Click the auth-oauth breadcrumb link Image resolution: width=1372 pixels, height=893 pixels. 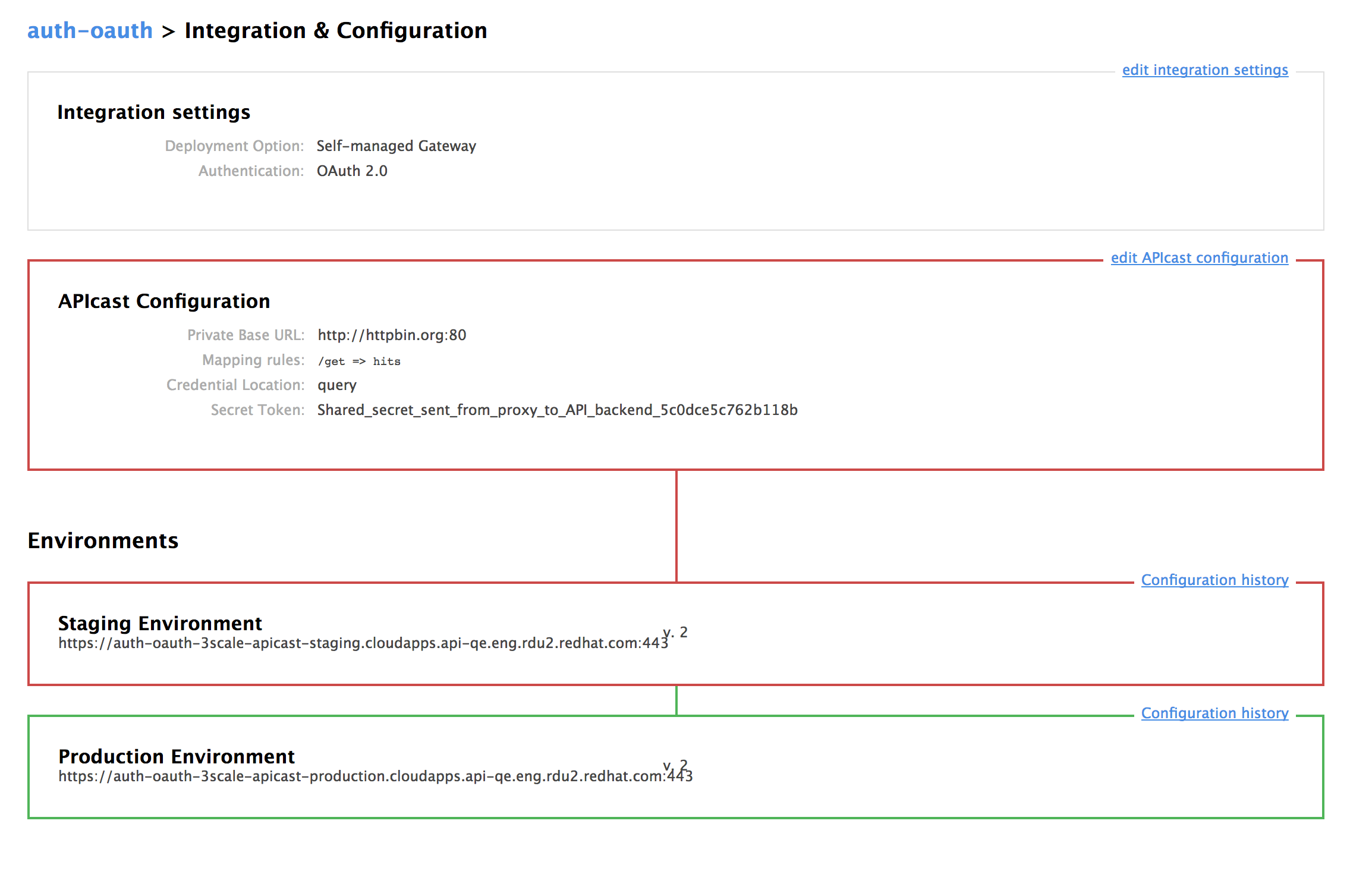pyautogui.click(x=90, y=30)
